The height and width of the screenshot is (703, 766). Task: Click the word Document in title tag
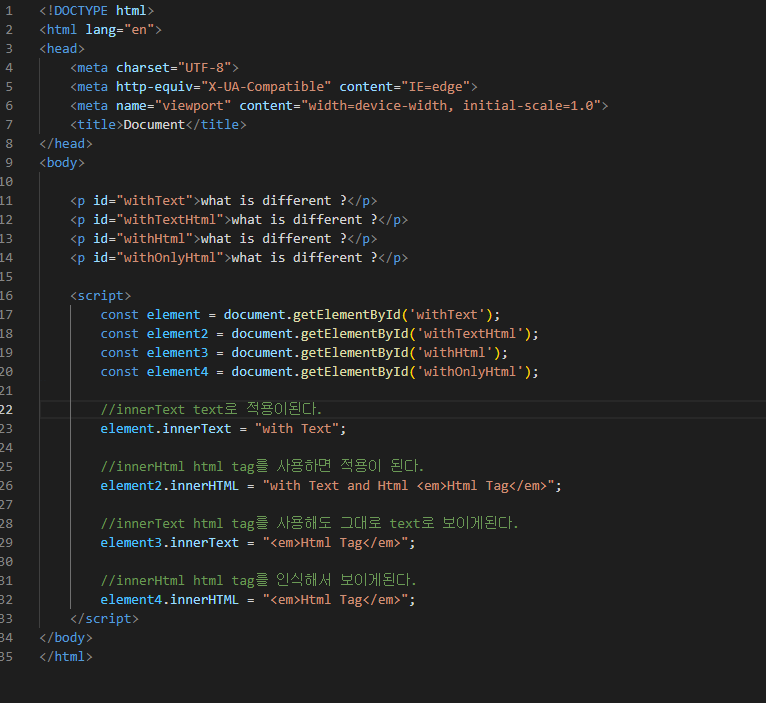(154, 125)
